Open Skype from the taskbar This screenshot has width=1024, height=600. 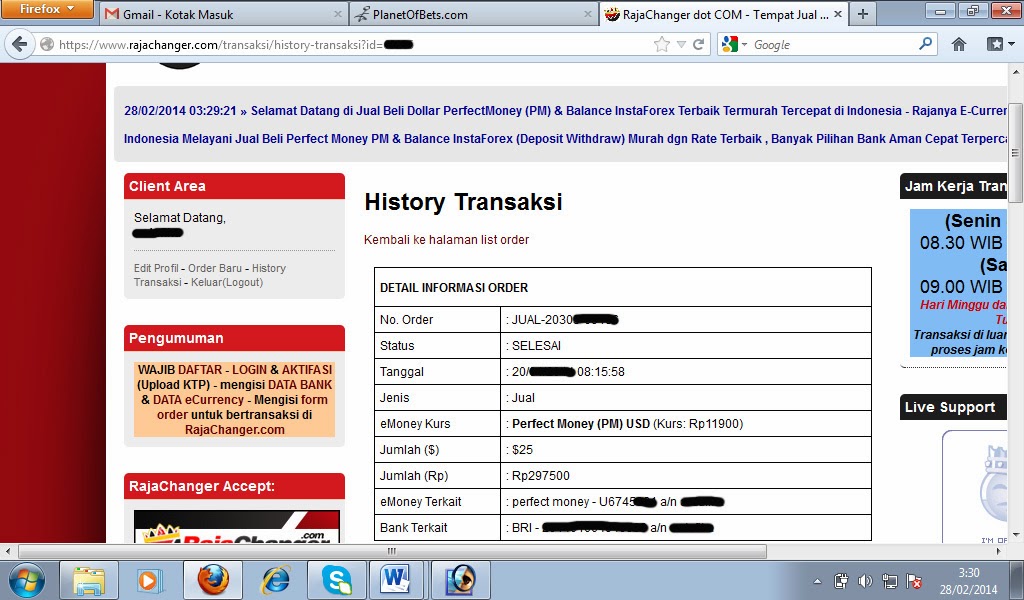click(x=337, y=580)
